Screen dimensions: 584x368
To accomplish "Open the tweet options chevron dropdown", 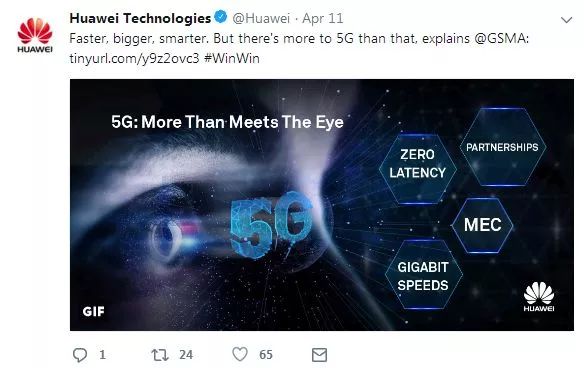I will pos(566,20).
